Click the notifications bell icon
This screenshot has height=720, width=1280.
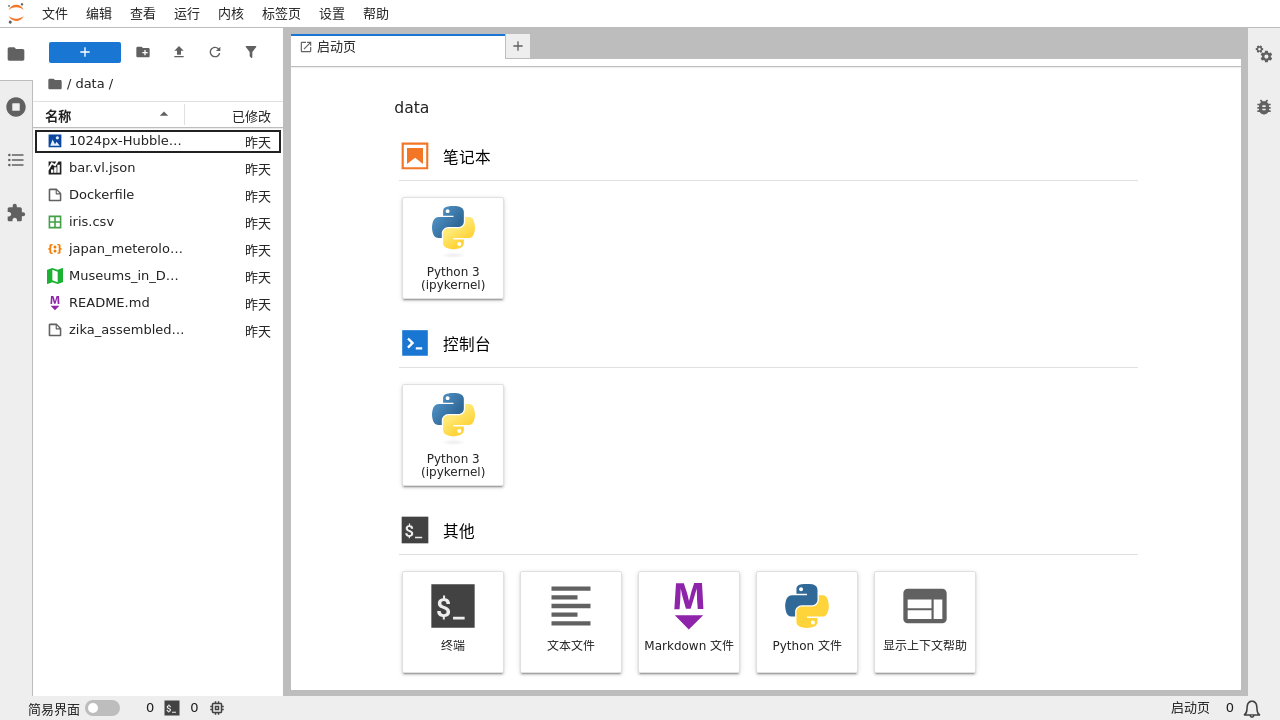coord(1252,709)
